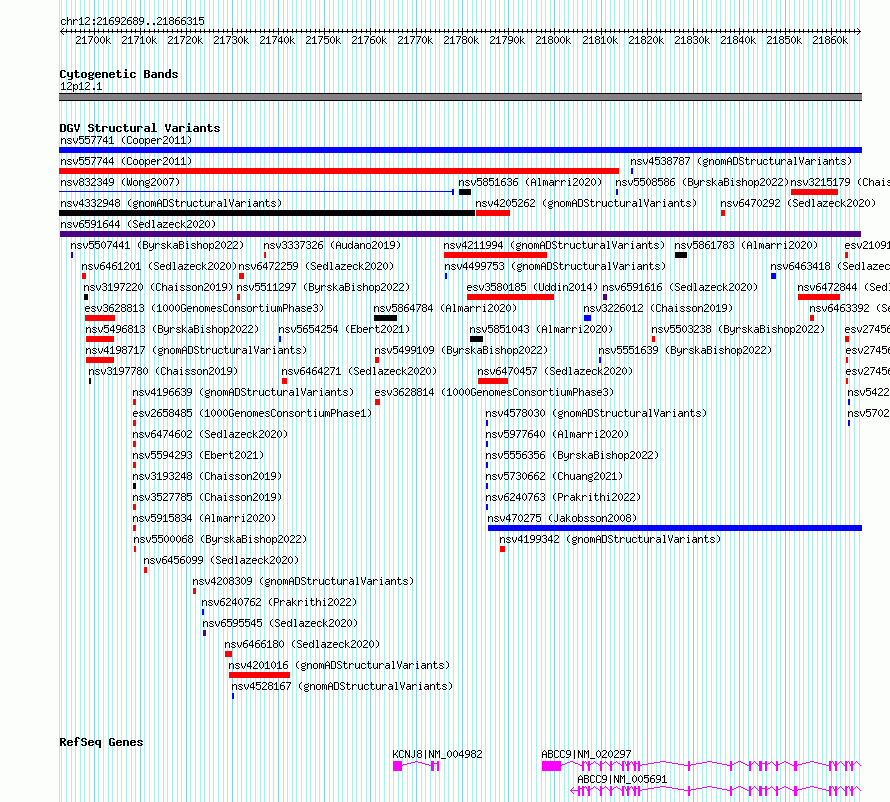Click esv3628814 1000Genomes Phase3 label
Viewport: 890px width, 802px height.
coord(494,392)
